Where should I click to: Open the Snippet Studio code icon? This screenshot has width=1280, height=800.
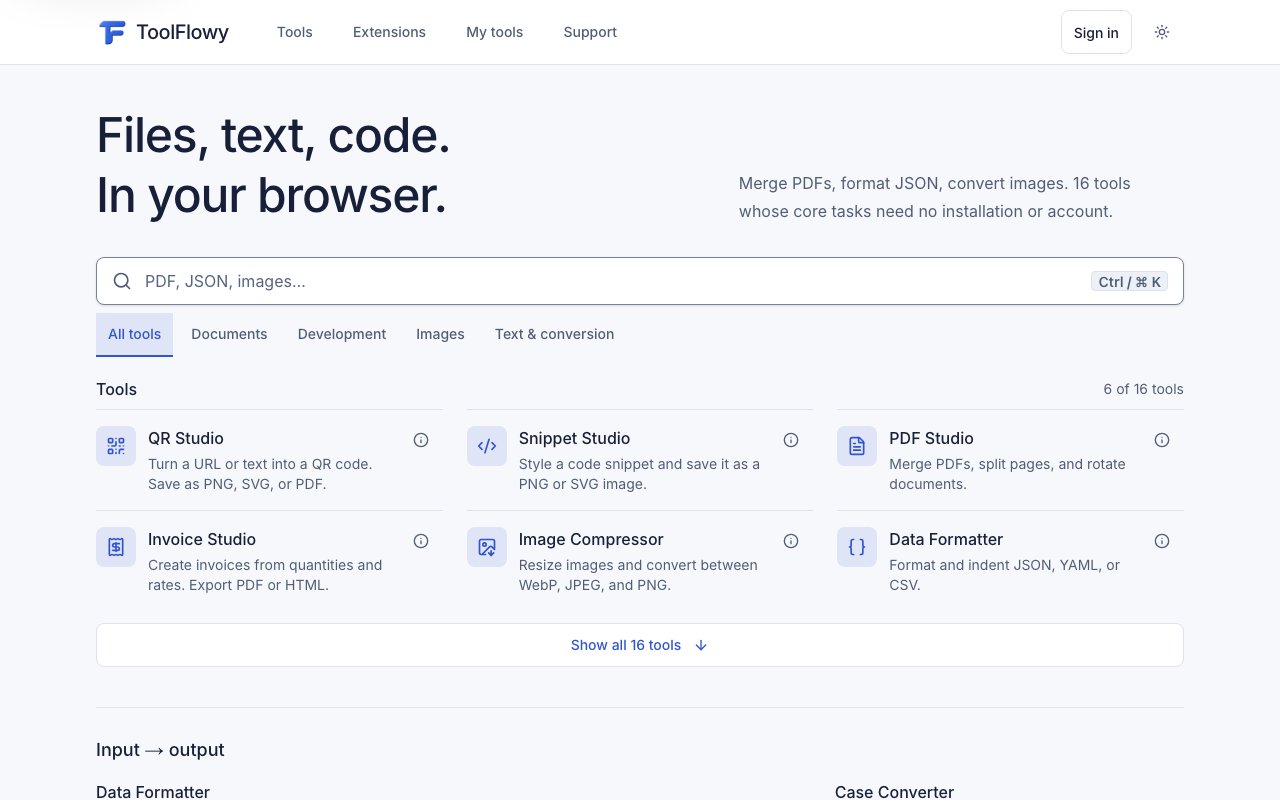(x=487, y=446)
